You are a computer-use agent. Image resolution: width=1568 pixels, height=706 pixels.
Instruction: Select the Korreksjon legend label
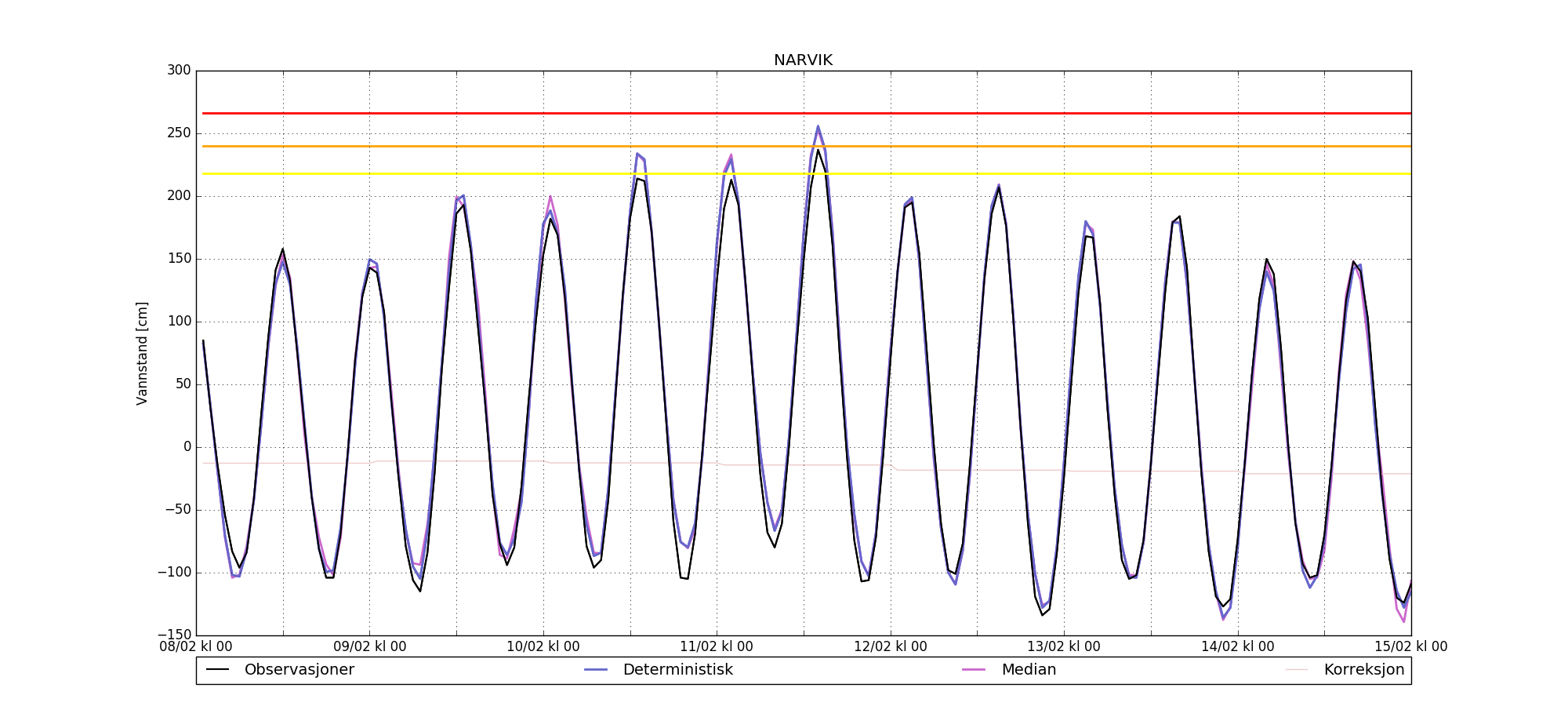point(1364,670)
